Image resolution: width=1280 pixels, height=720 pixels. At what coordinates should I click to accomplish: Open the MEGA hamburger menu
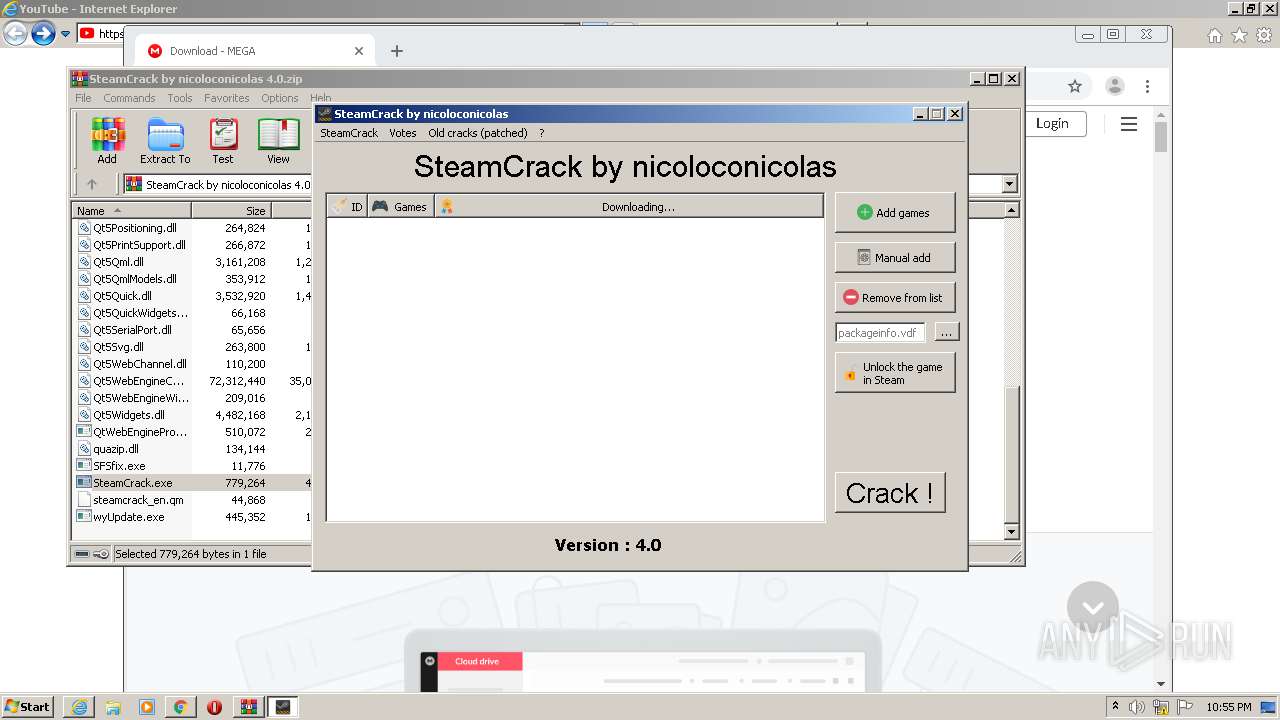1129,124
